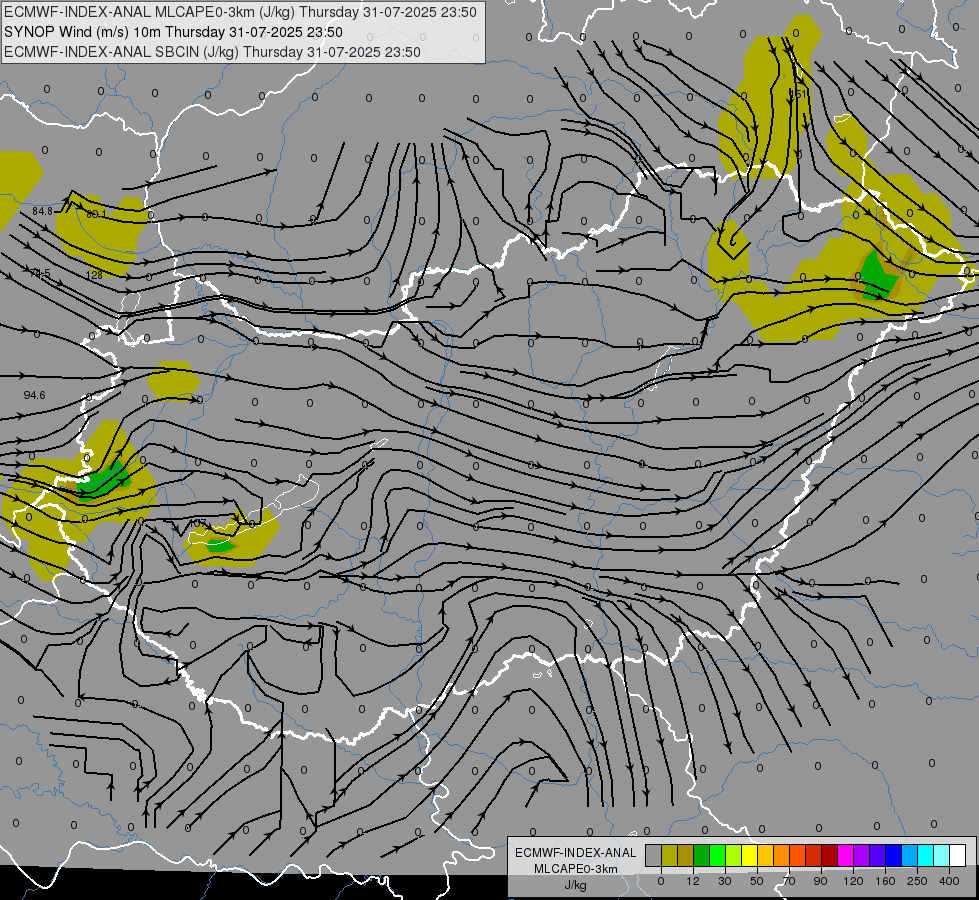Select the legend label MLCAPE0-3km
Viewport: 979px width, 900px height.
[x=576, y=869]
